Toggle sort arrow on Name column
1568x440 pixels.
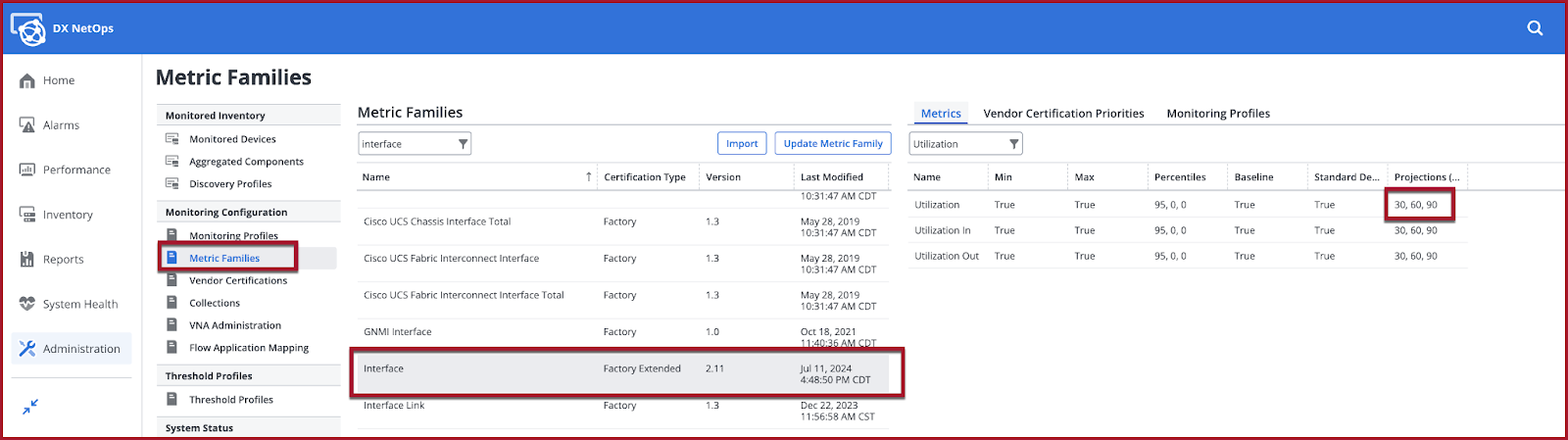(589, 177)
